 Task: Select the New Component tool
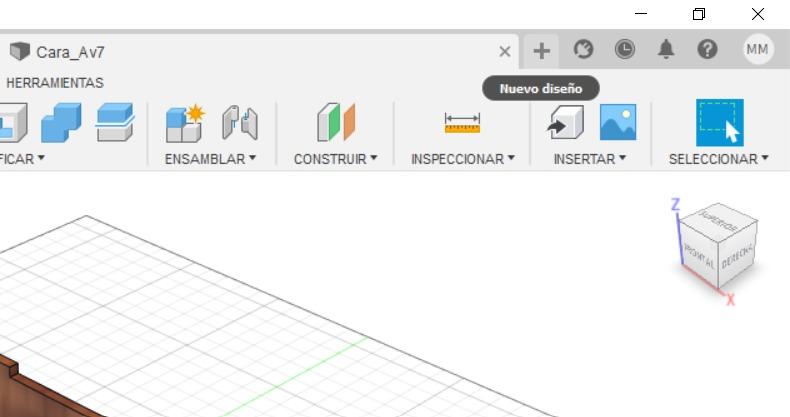click(x=185, y=123)
